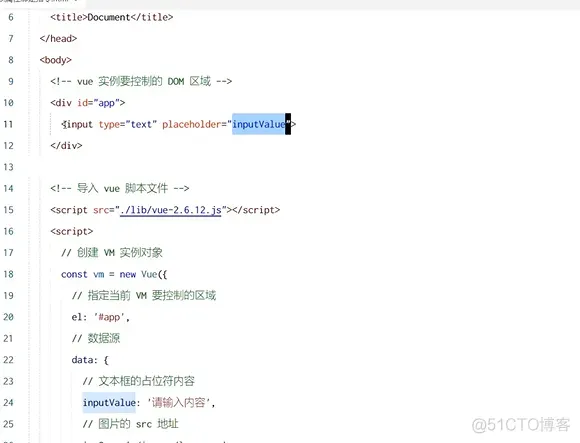This screenshot has height=443, width=580.
Task: Click the '请输入内容' string value
Action: (181, 402)
